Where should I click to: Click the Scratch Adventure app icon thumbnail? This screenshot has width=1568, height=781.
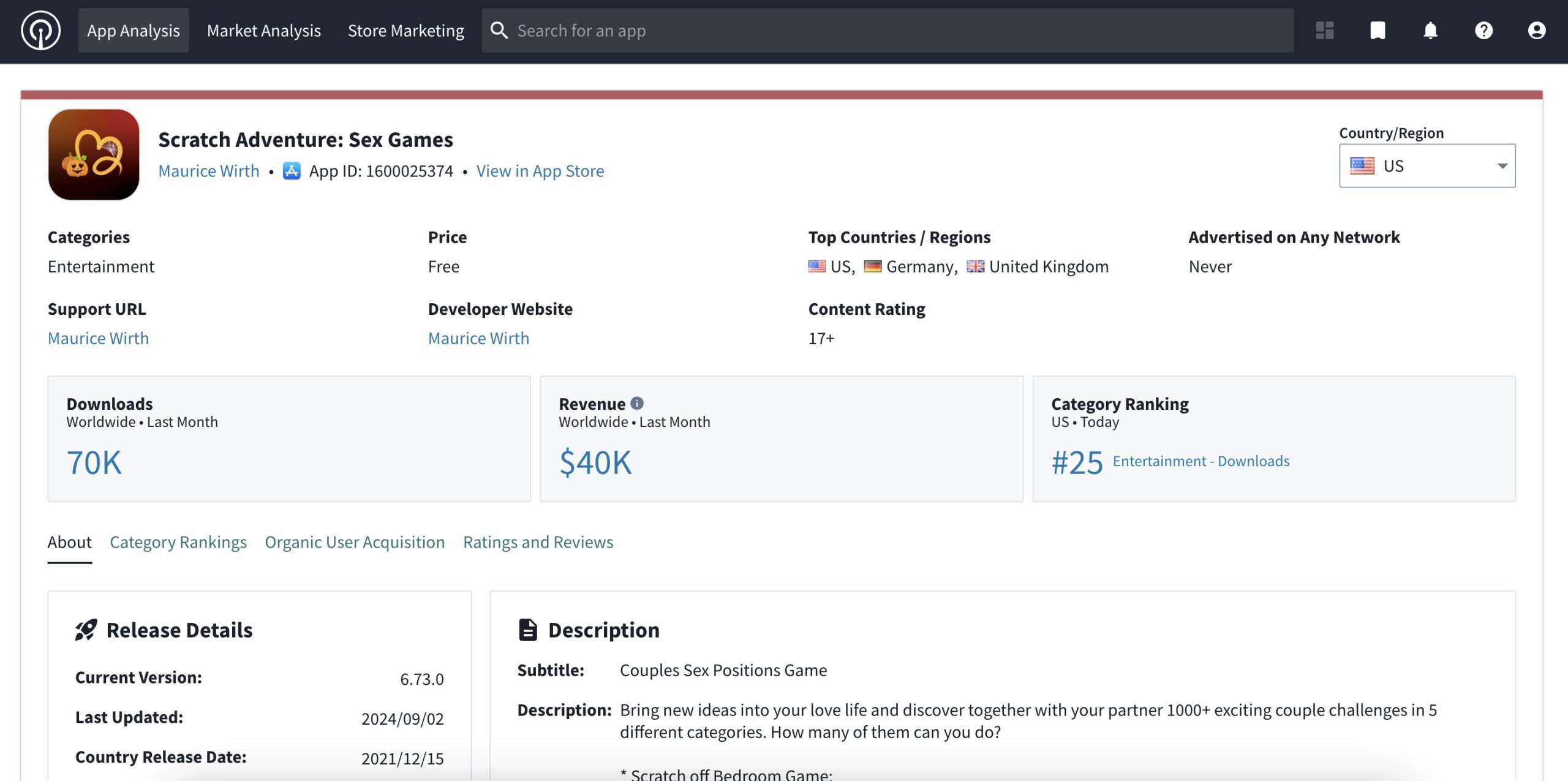[94, 155]
